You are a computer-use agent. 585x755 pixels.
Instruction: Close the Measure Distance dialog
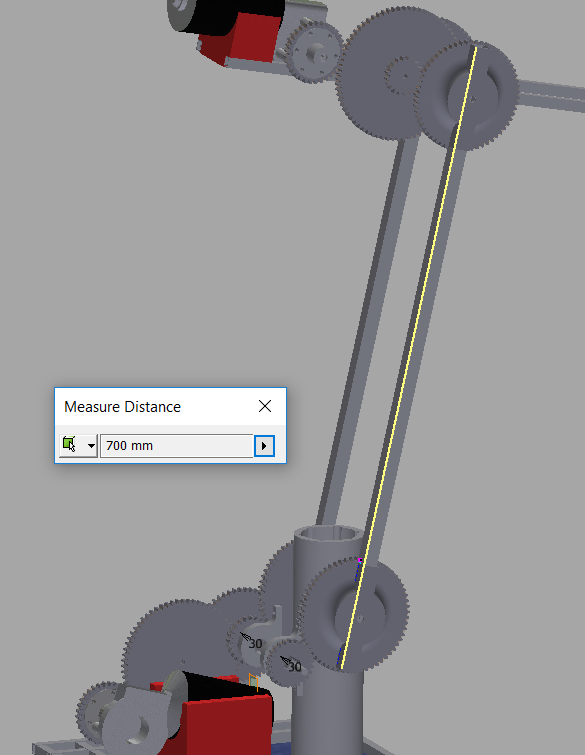(x=265, y=406)
